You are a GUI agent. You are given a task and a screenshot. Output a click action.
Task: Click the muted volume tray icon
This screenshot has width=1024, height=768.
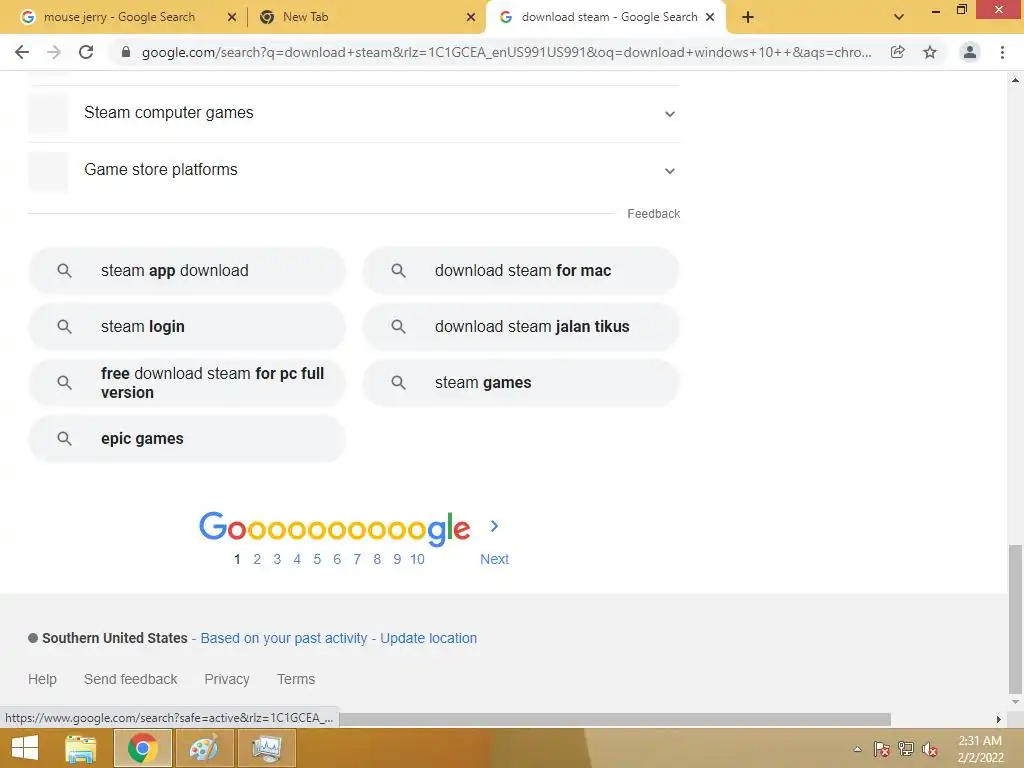point(930,749)
